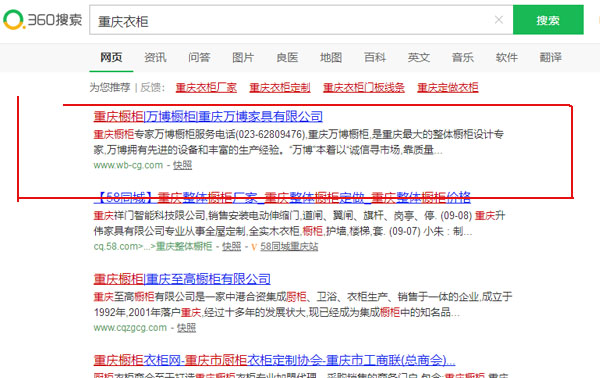Open suggested search 重庆定做衣柜
This screenshot has width=600, height=378.
(x=448, y=88)
